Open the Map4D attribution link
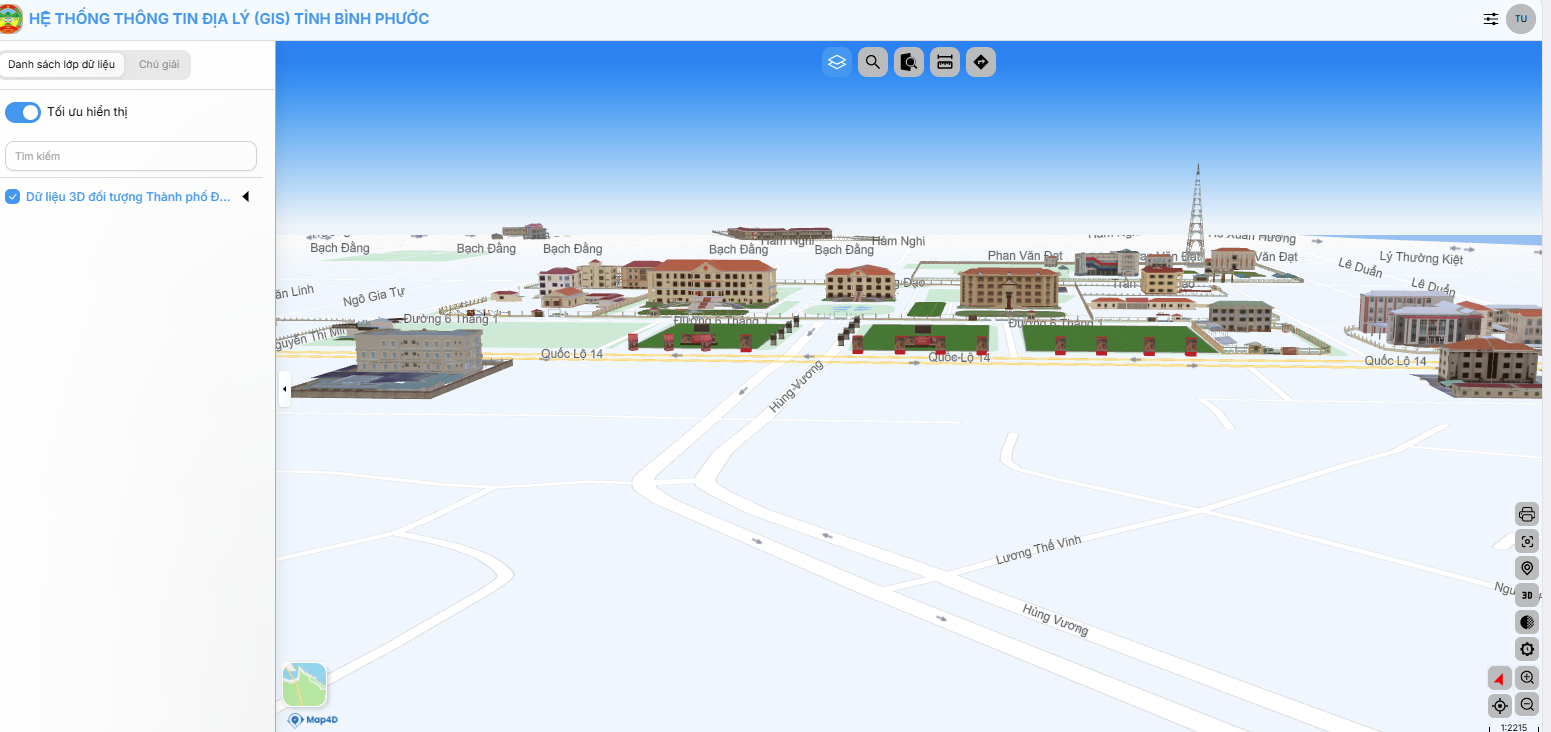 310,717
